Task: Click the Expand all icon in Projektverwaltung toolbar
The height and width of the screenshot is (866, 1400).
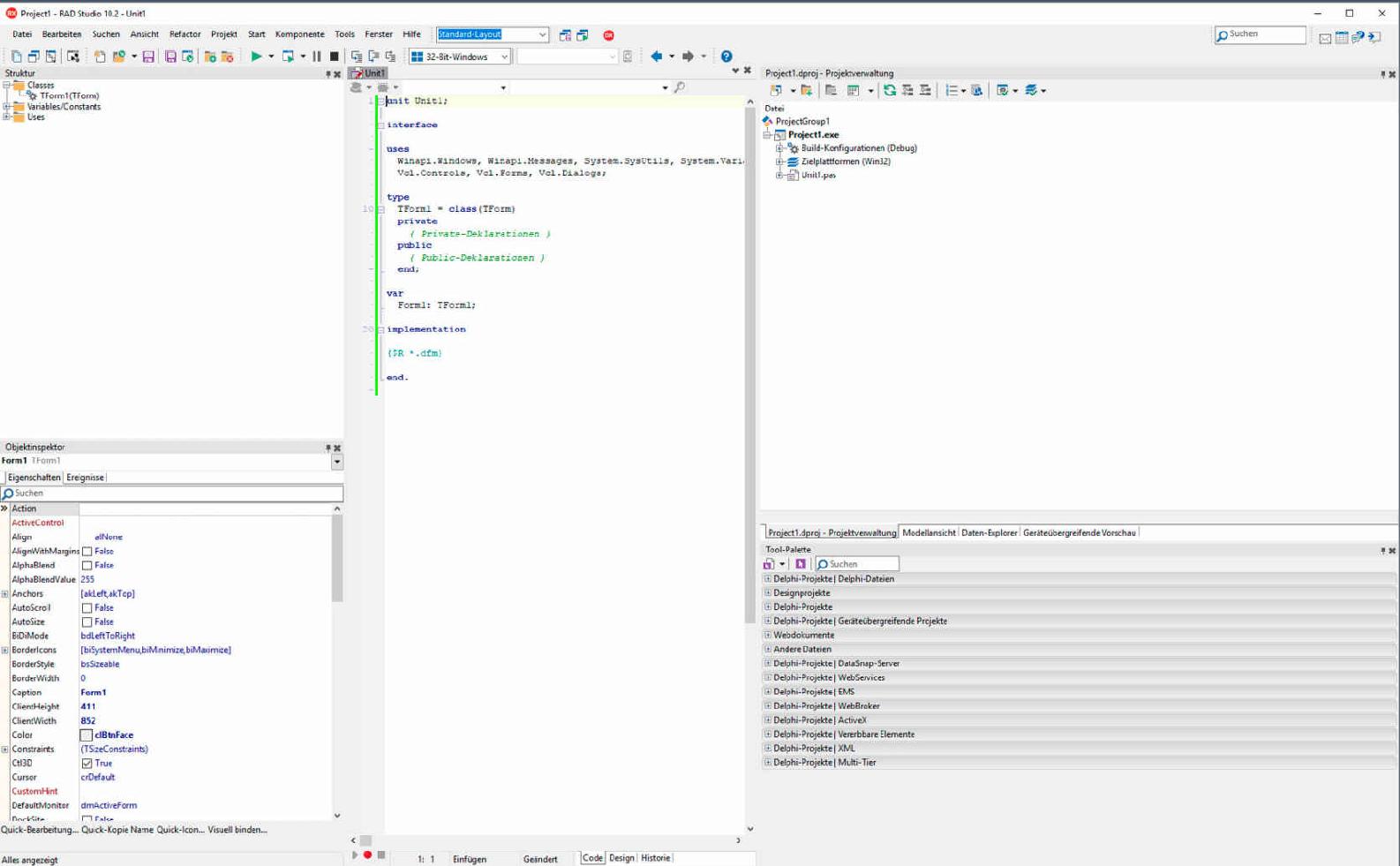Action: click(907, 90)
